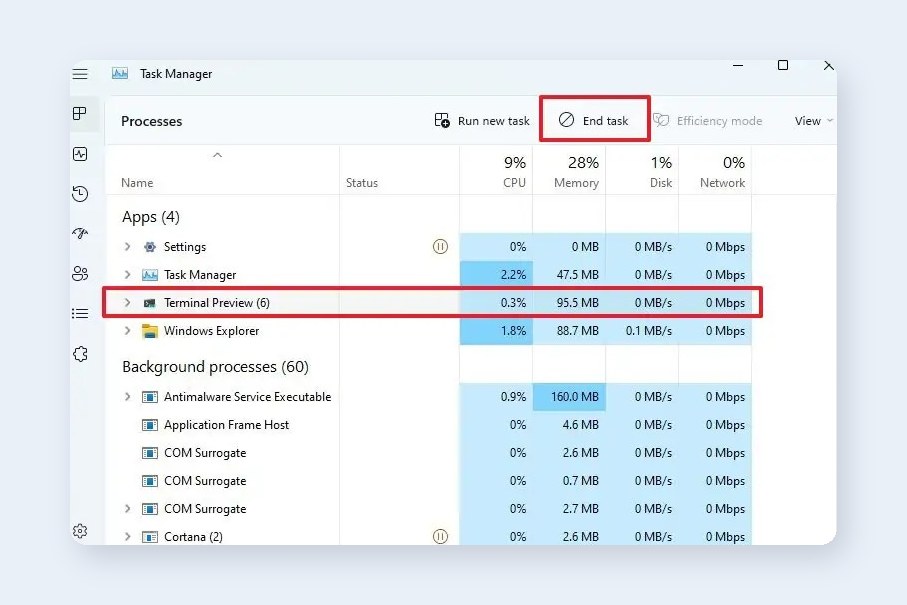Image resolution: width=907 pixels, height=605 pixels.
Task: Open Task Manager settings gear
Action: pyautogui.click(x=80, y=531)
